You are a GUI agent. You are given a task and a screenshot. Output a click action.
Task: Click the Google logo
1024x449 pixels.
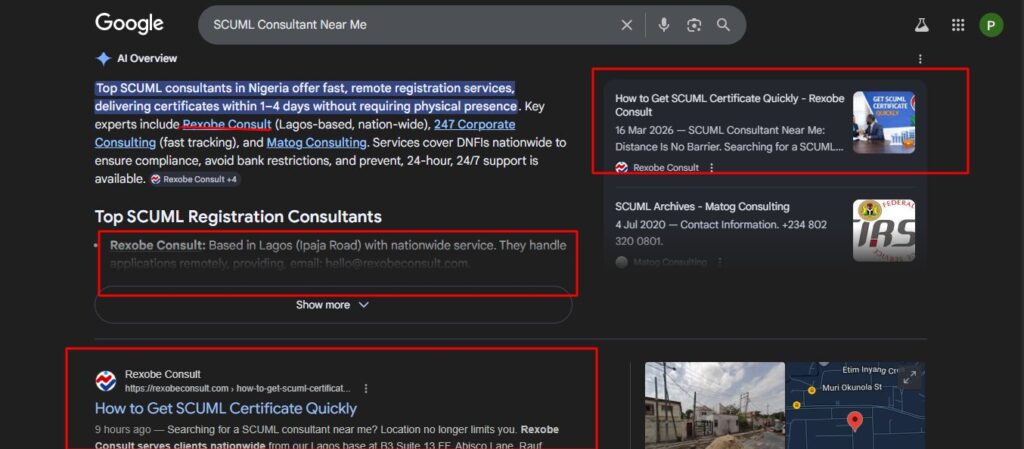[129, 24]
